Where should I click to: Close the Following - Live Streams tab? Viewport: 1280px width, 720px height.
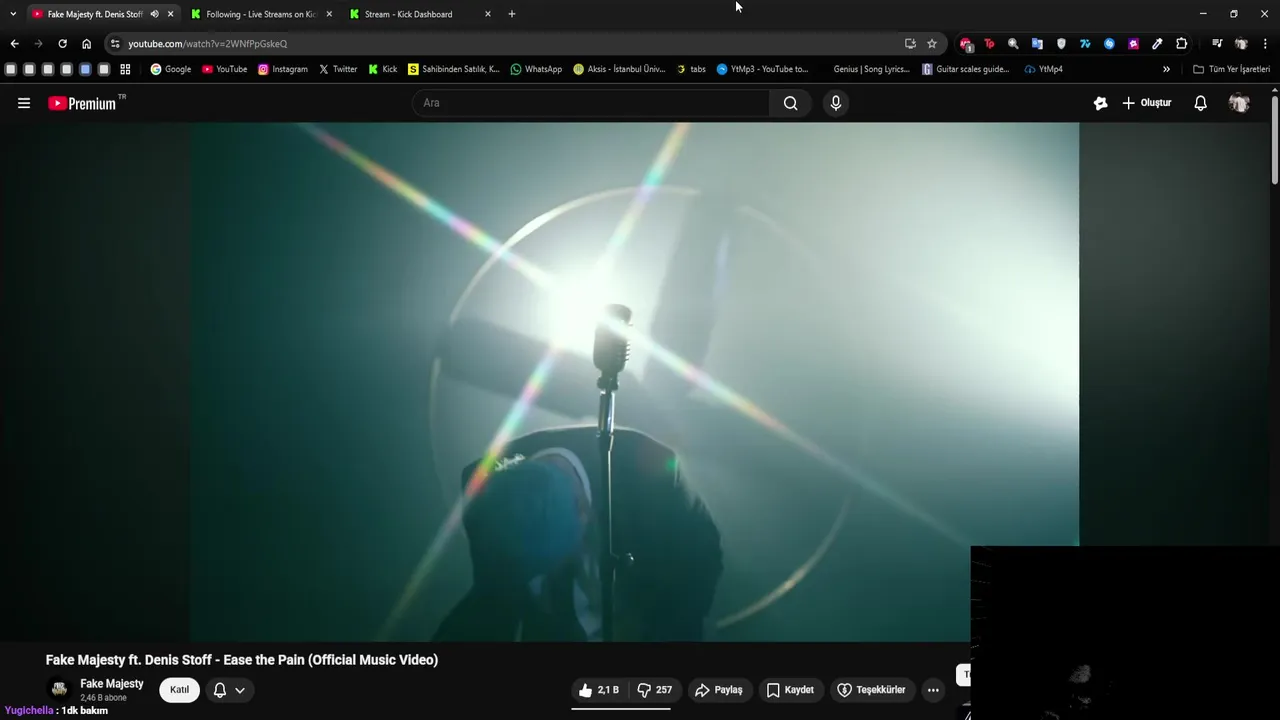pos(329,14)
